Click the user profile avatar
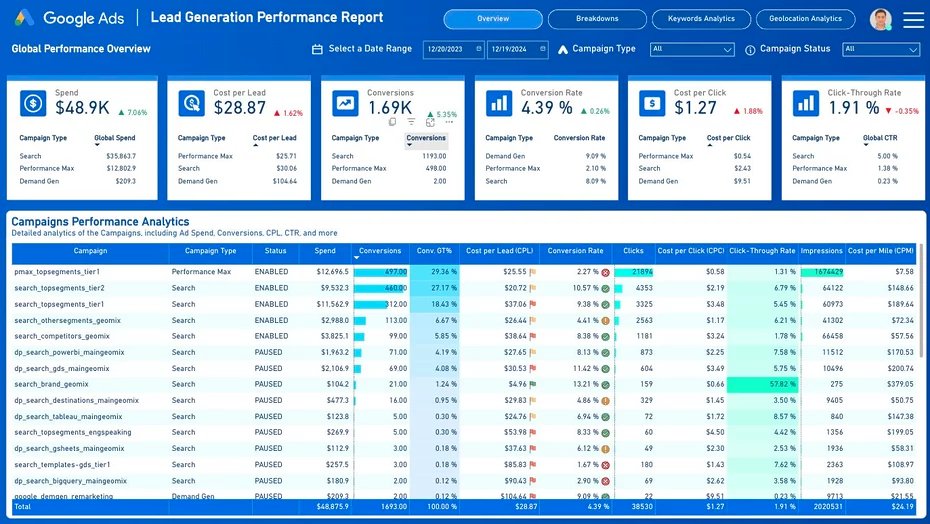This screenshot has height=524, width=930. [881, 20]
